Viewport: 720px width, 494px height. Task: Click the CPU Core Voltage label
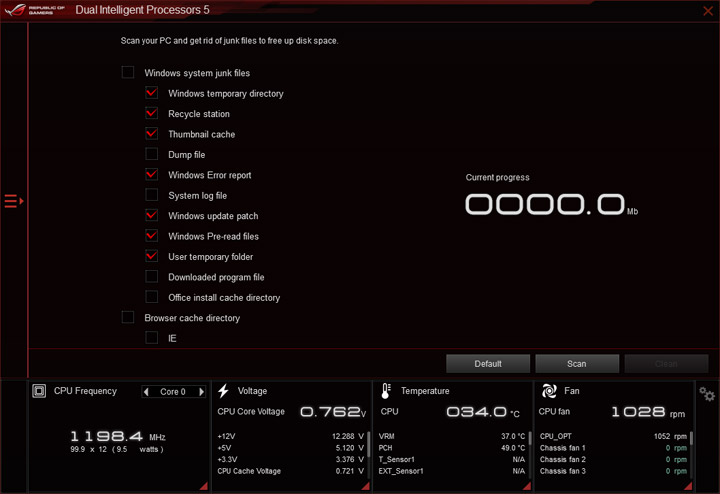click(x=251, y=411)
